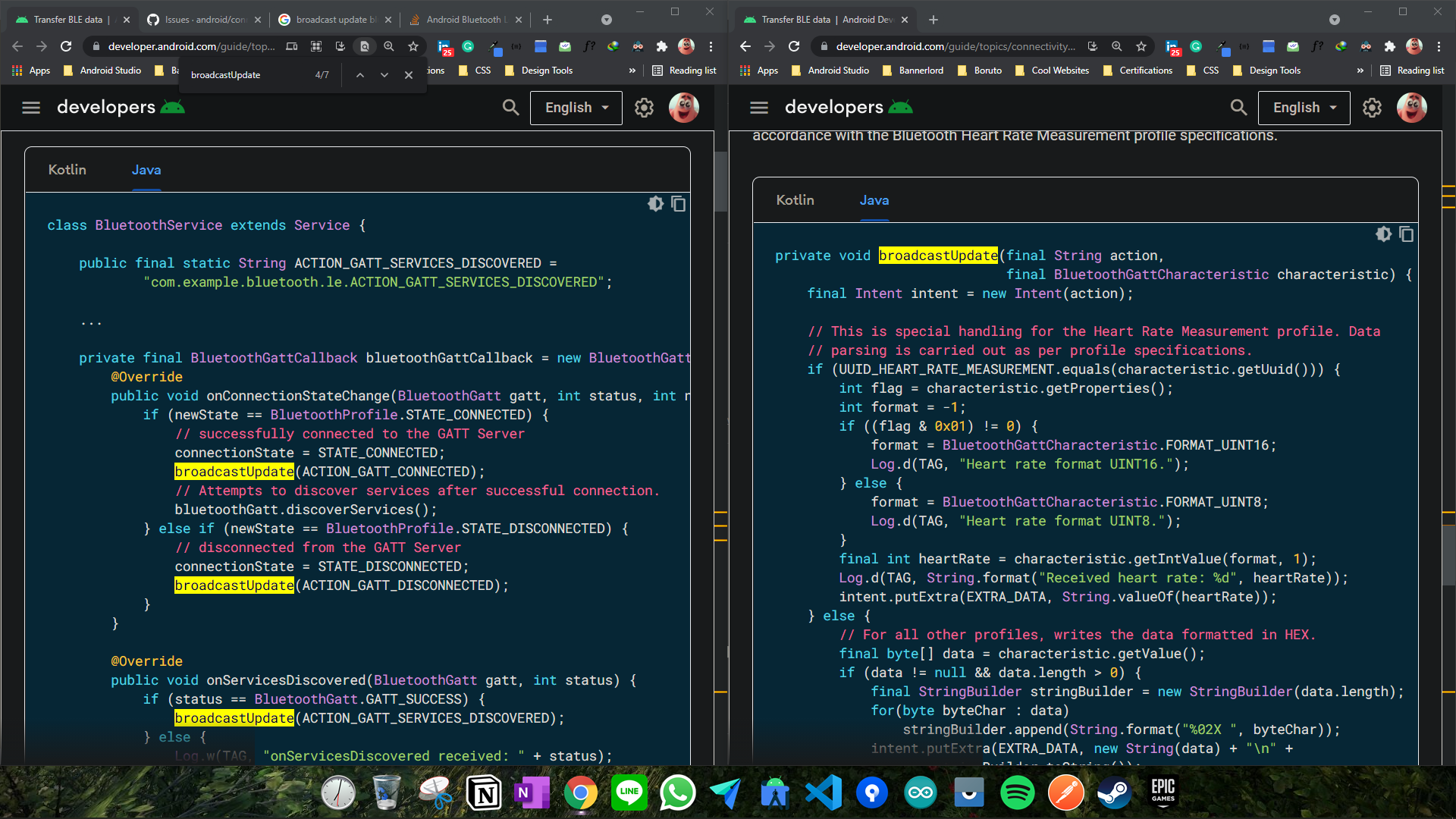Open Chrome profile avatar in right window
Image resolution: width=1456 pixels, height=819 pixels.
(1414, 46)
